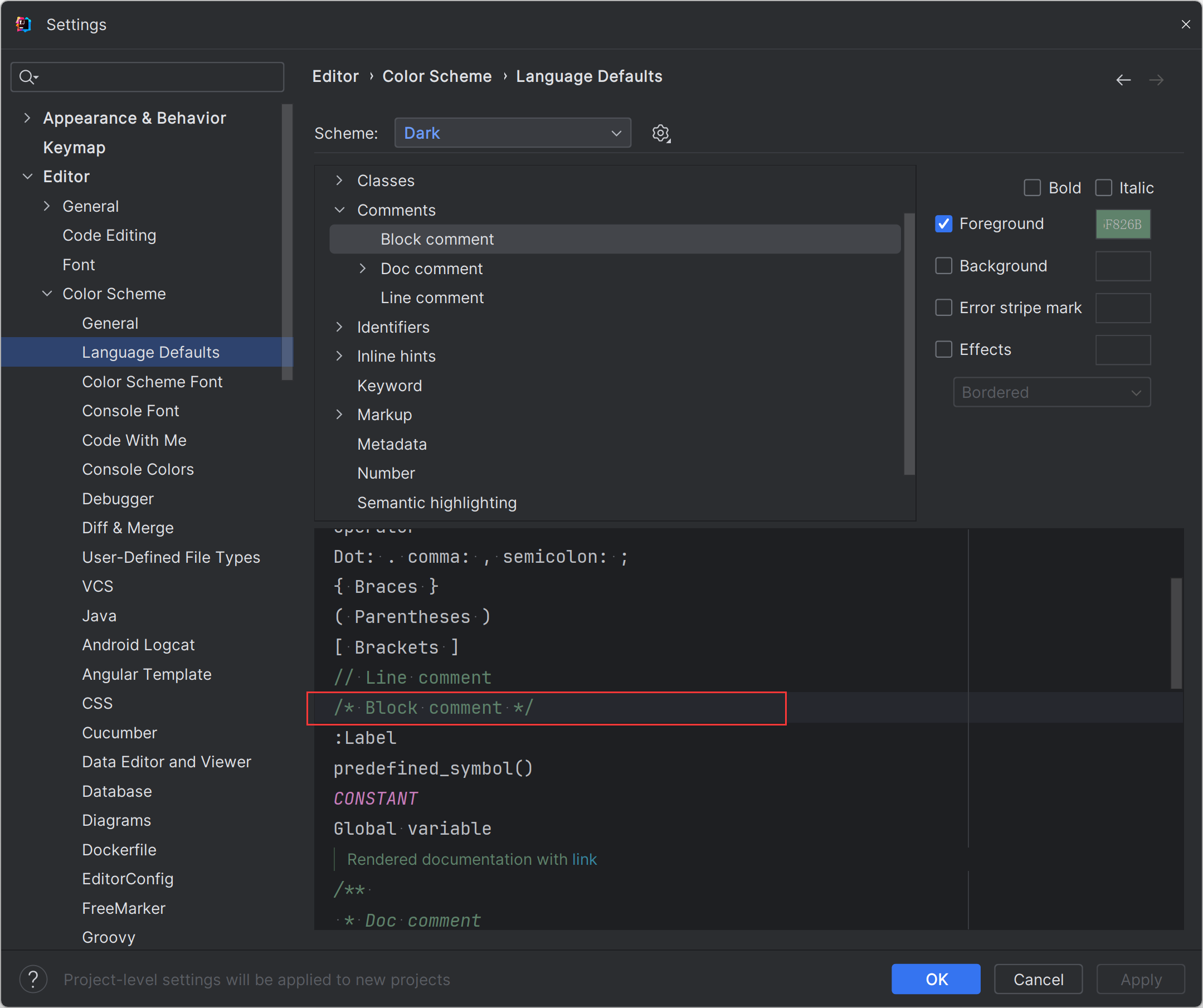Click the preview pane vertical scrollbar

click(x=1176, y=633)
